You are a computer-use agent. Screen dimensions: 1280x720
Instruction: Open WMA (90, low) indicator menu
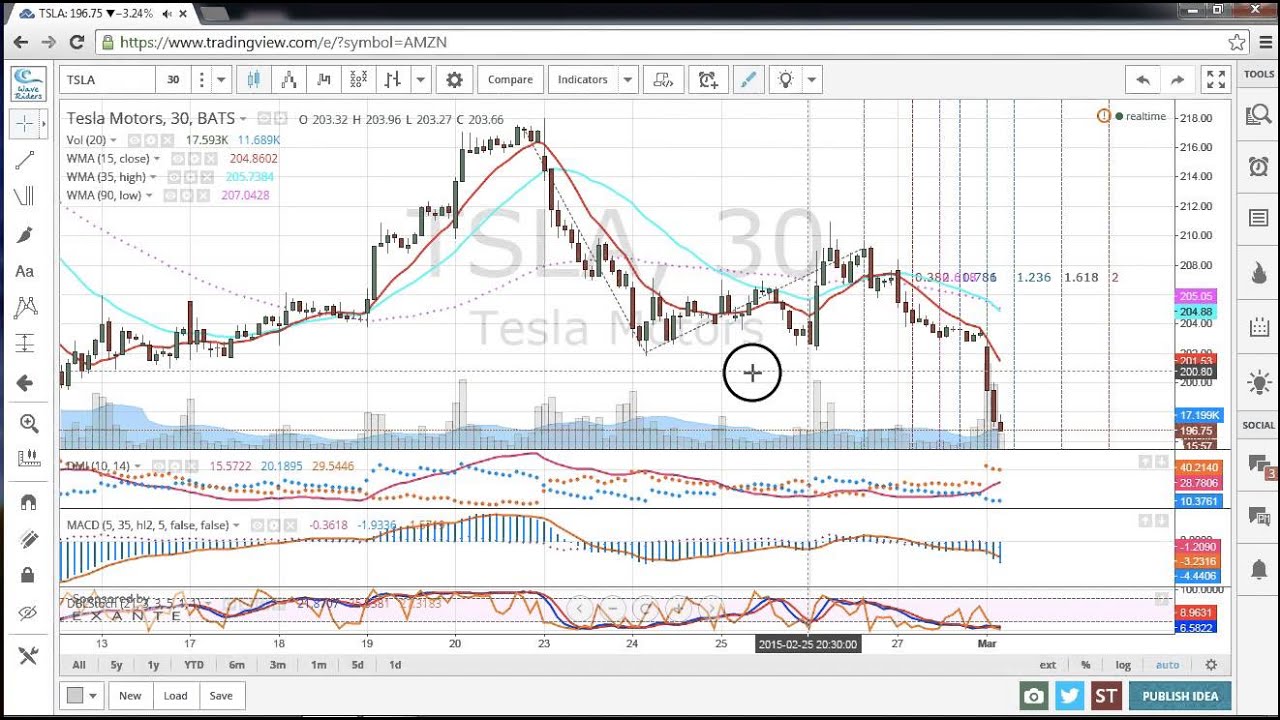click(149, 196)
